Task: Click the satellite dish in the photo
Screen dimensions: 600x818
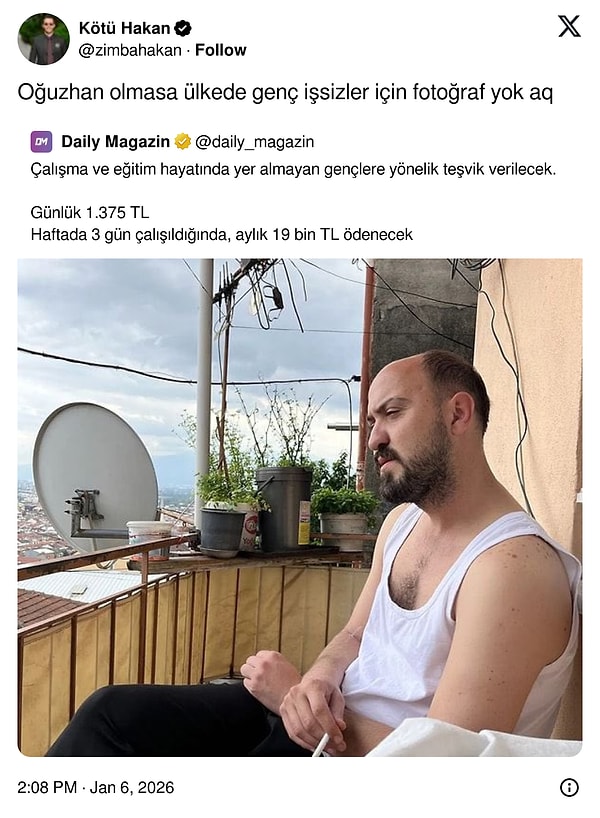Action: click(95, 475)
